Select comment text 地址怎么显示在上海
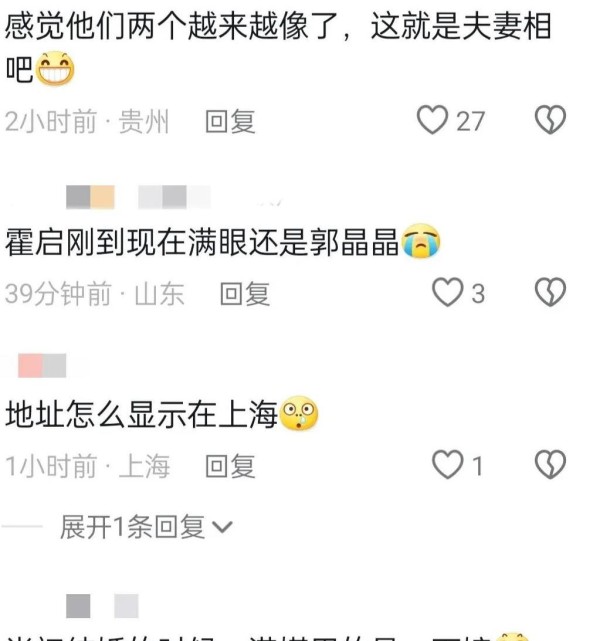The height and width of the screenshot is (641, 600). click(x=141, y=414)
